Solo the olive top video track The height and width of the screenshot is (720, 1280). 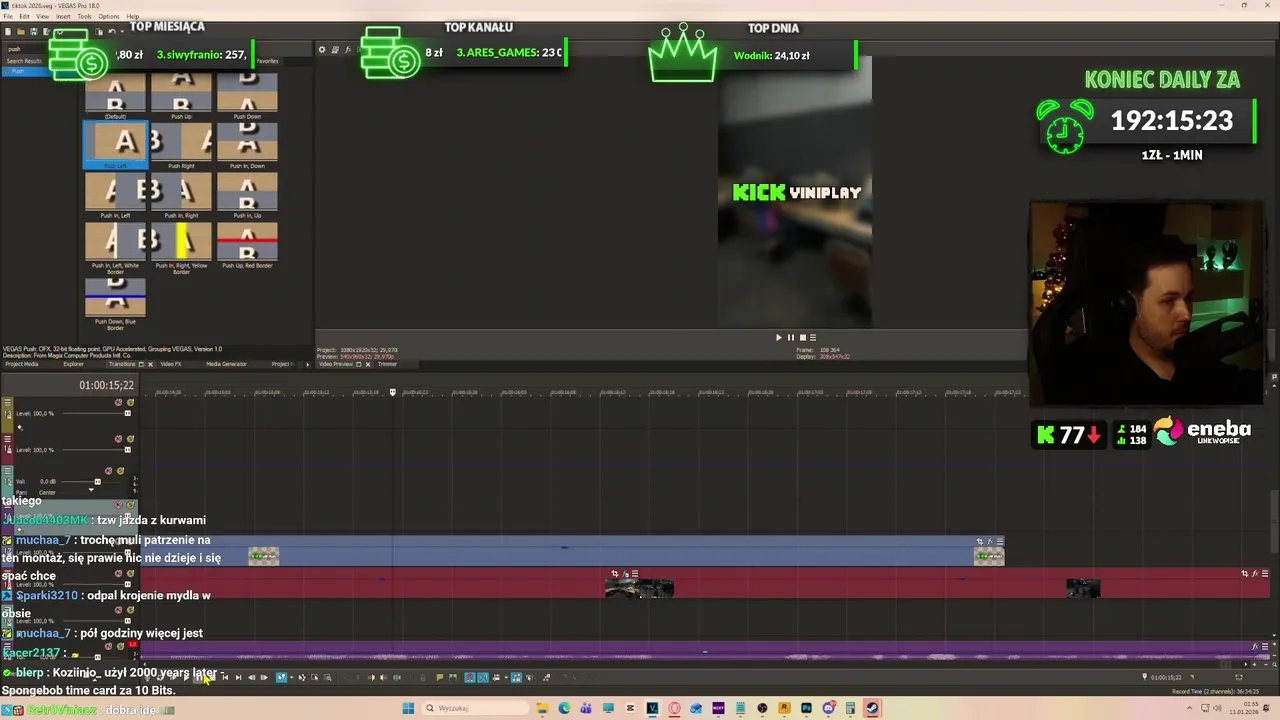pyautogui.click(x=130, y=402)
